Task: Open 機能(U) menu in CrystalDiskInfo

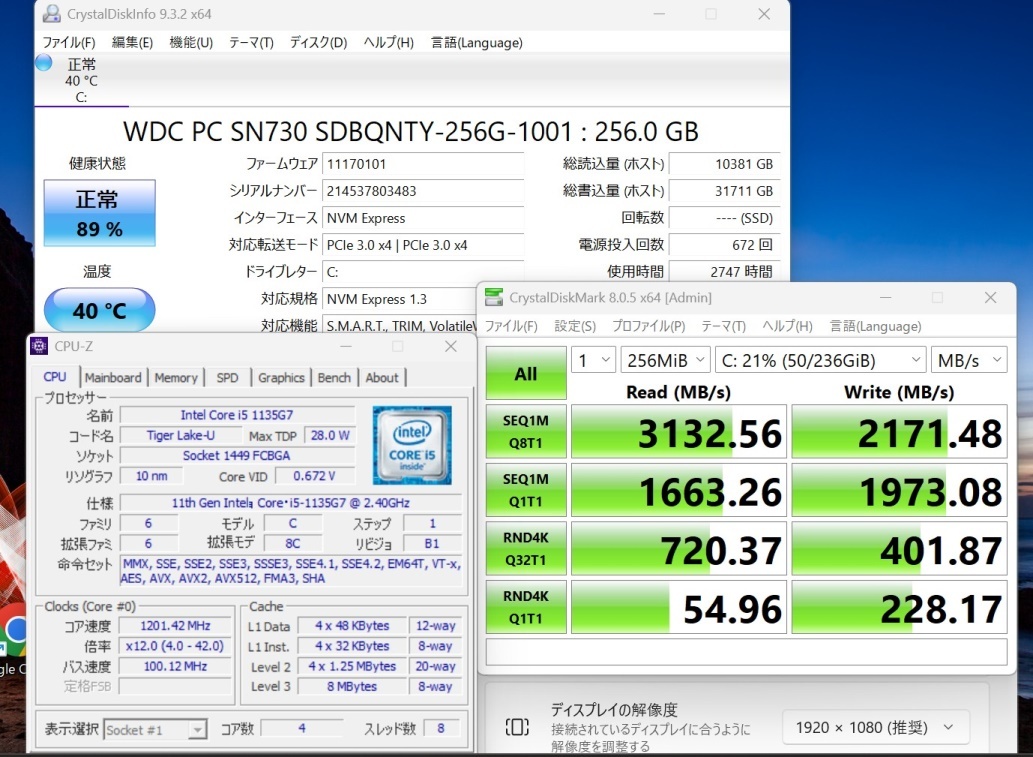Action: click(x=191, y=43)
